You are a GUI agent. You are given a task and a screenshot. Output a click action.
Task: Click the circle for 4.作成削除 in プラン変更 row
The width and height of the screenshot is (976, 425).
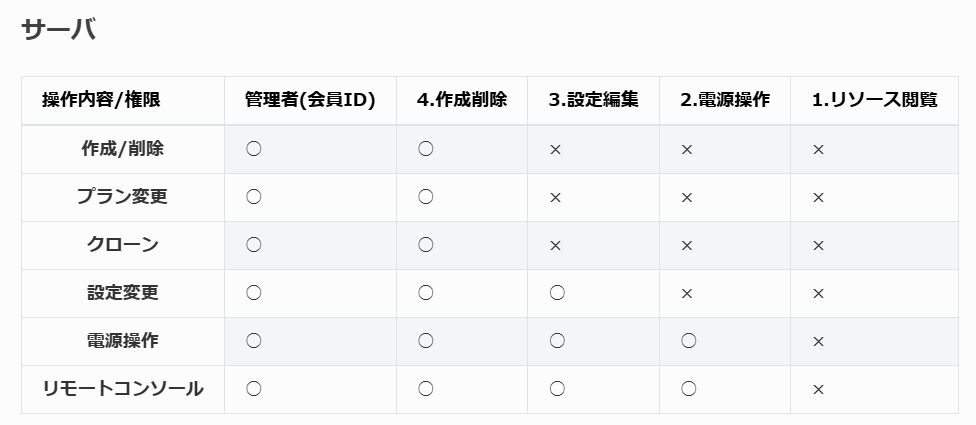click(x=426, y=197)
